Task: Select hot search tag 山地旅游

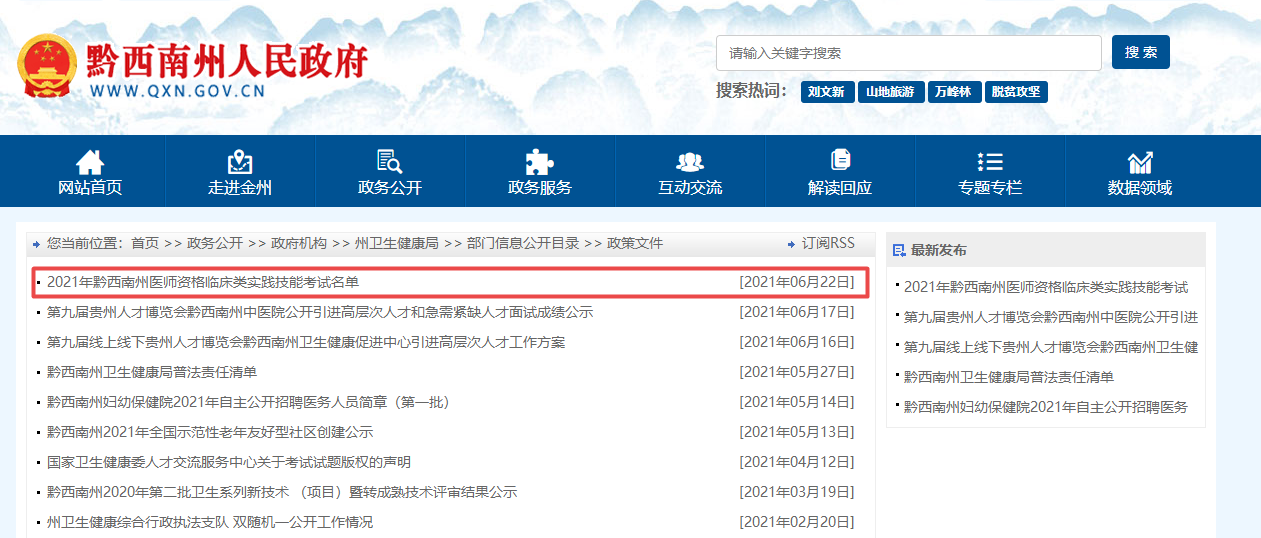Action: (890, 92)
